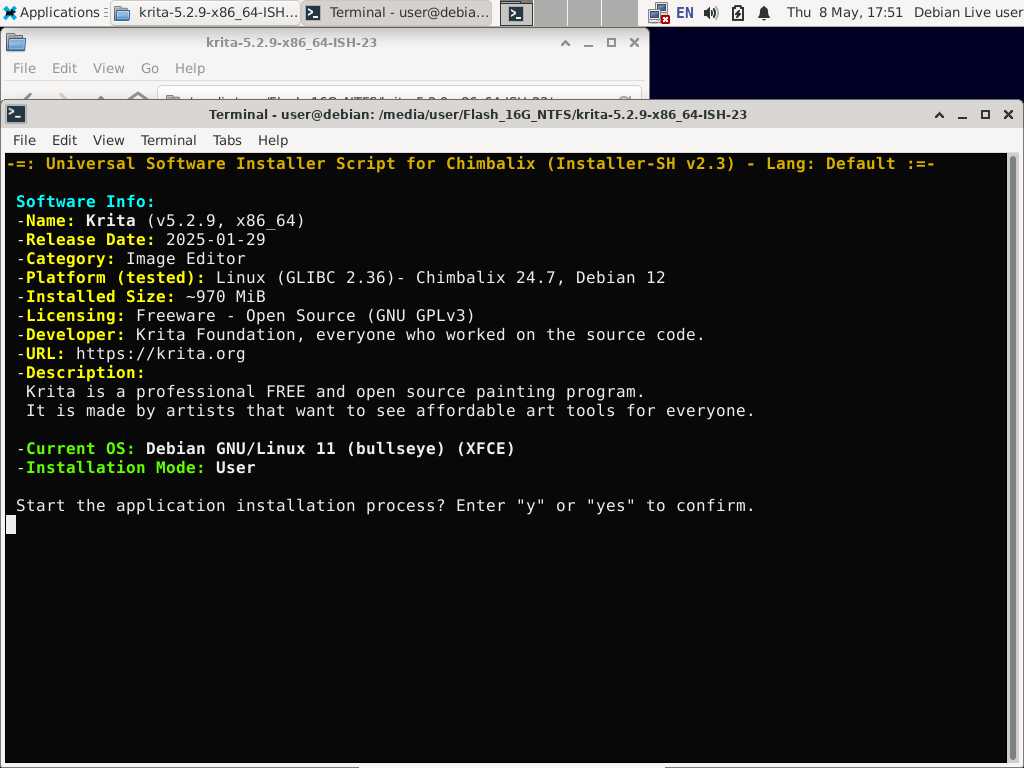Viewport: 1024px width, 768px height.
Task: Open File menu in the Terminal window
Action: pos(24,140)
